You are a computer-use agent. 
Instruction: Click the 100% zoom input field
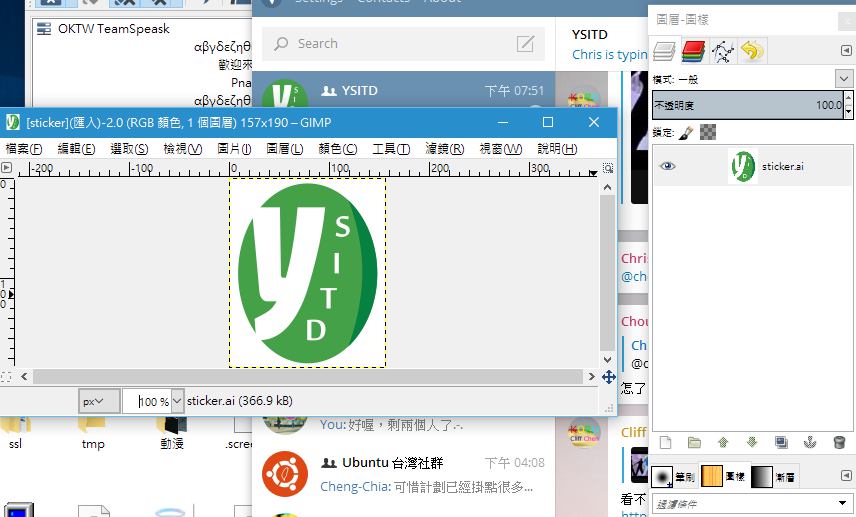(147, 401)
